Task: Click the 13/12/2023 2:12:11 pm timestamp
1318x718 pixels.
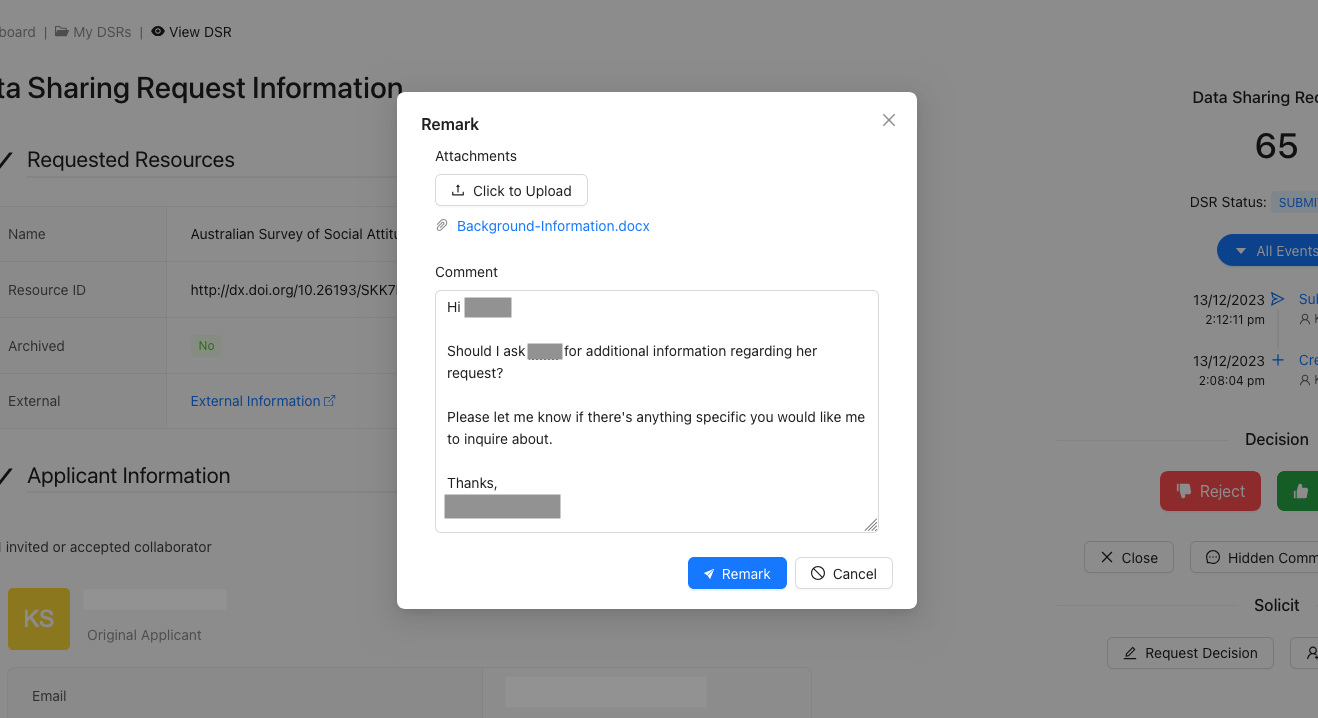Action: tap(1229, 309)
